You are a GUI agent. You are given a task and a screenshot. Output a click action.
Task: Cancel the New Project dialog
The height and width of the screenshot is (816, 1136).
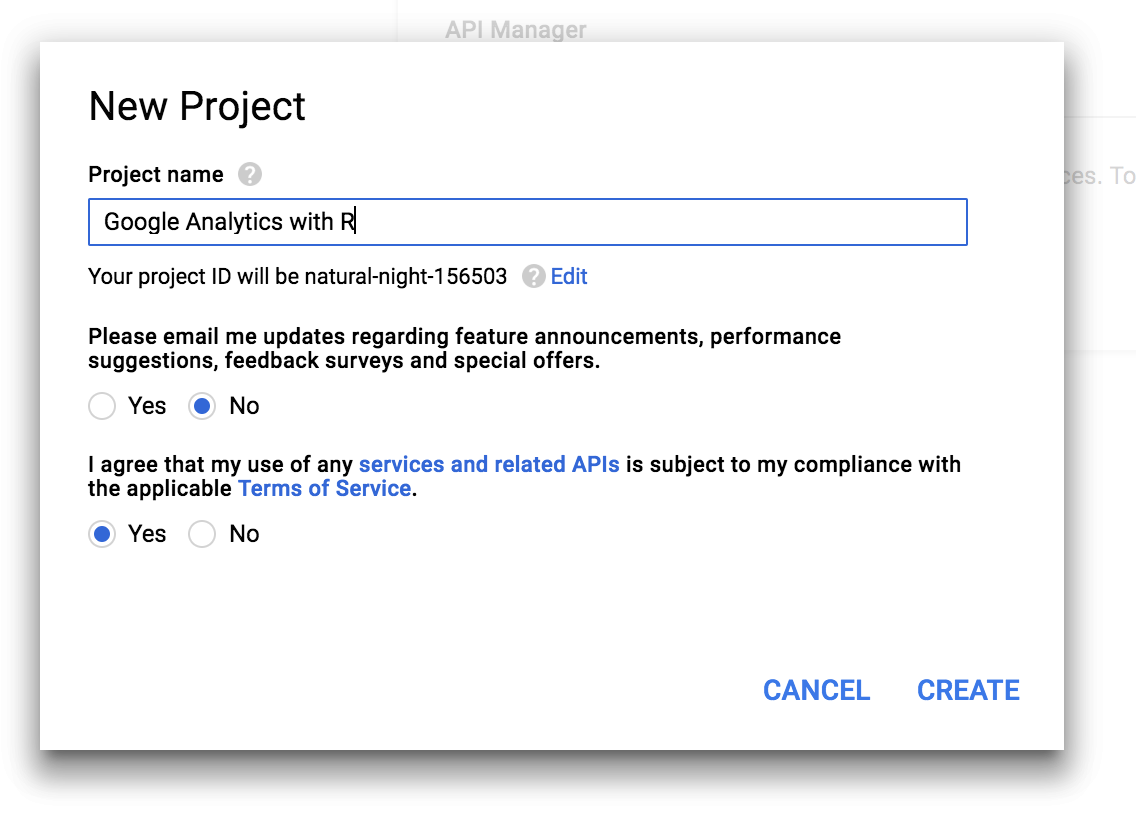click(816, 690)
